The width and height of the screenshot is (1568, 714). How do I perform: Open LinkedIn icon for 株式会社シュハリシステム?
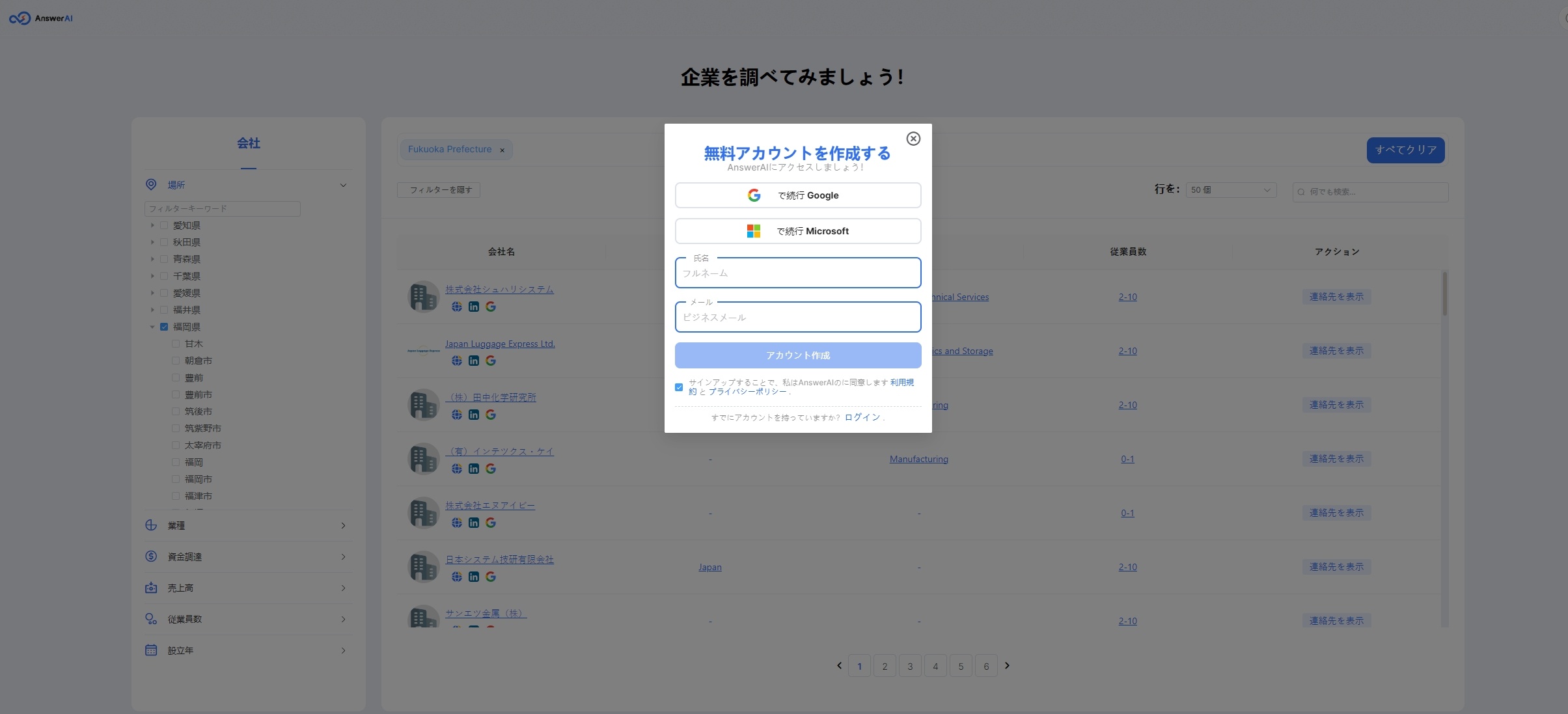(474, 307)
